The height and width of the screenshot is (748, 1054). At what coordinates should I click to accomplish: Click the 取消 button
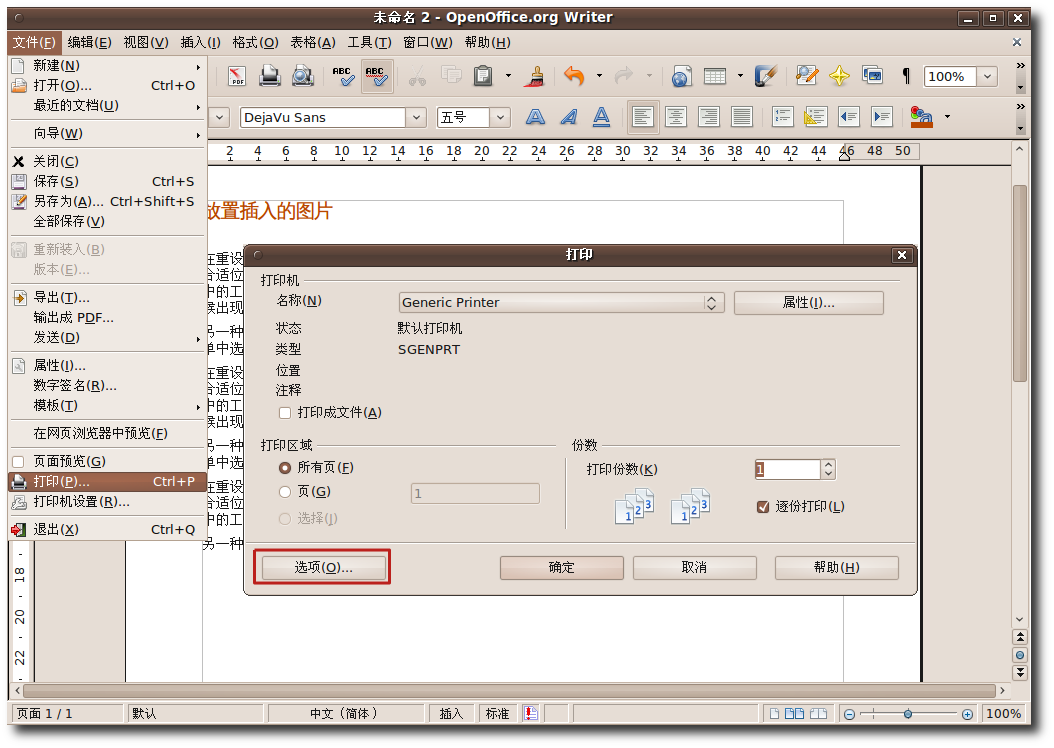pos(694,567)
